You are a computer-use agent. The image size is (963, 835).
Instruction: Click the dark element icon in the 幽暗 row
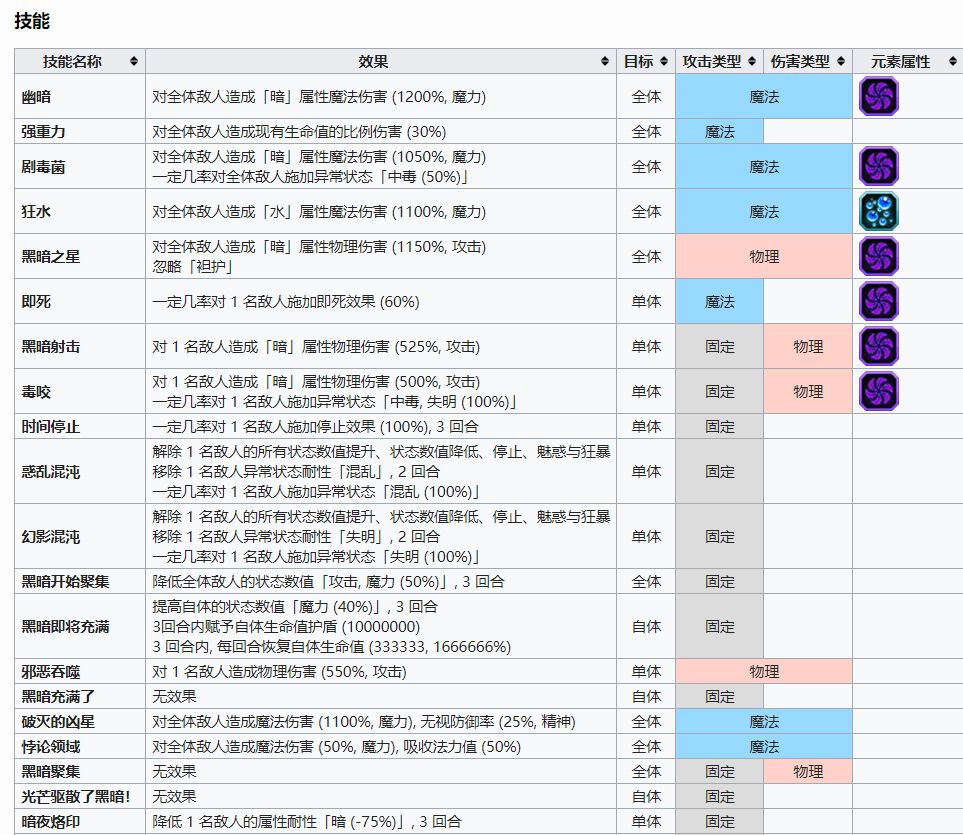click(x=879, y=97)
